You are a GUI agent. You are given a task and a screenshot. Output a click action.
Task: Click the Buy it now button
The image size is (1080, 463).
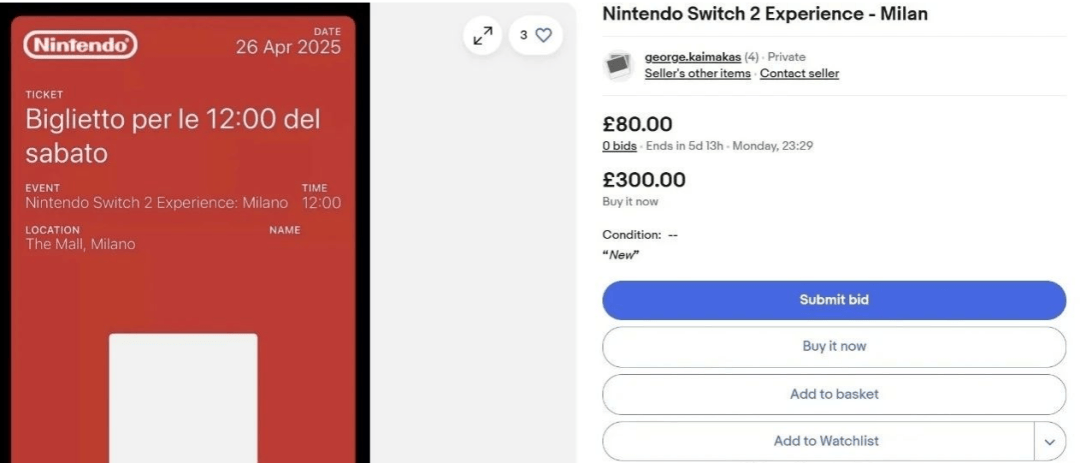pos(833,346)
